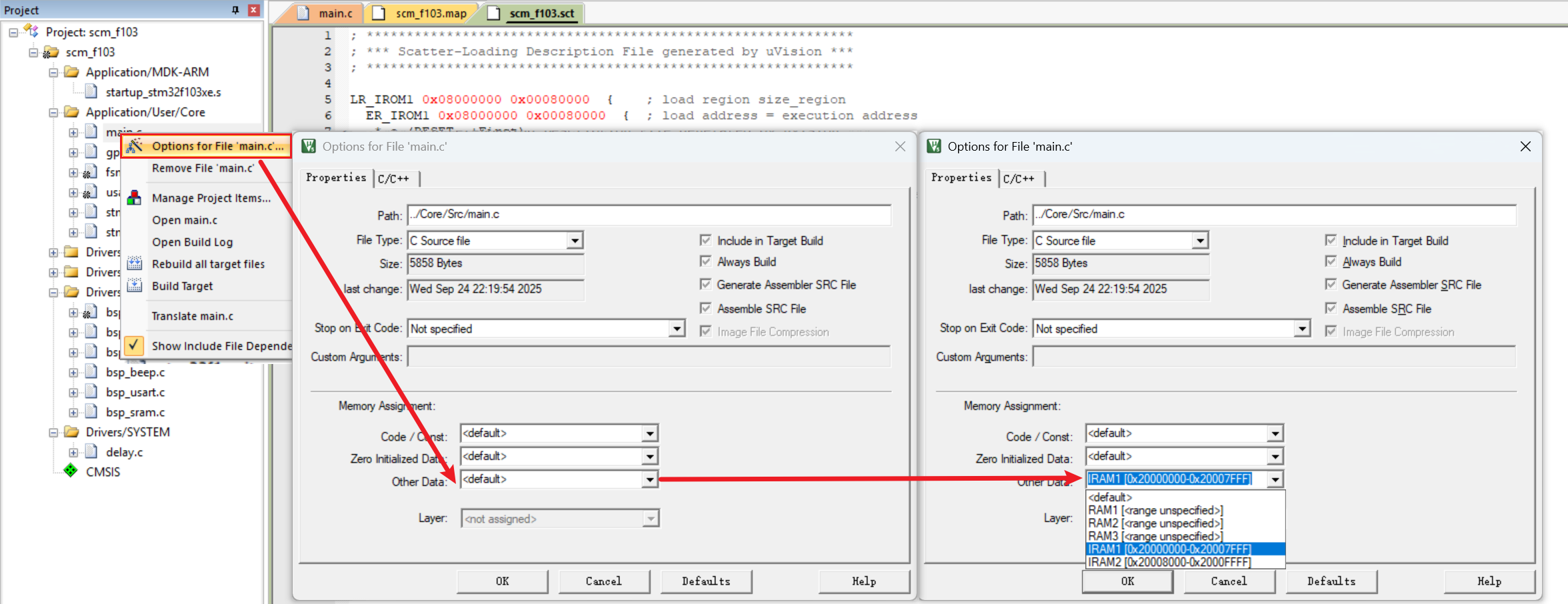
Task: Select Translate main.c from context menu
Action: (193, 316)
